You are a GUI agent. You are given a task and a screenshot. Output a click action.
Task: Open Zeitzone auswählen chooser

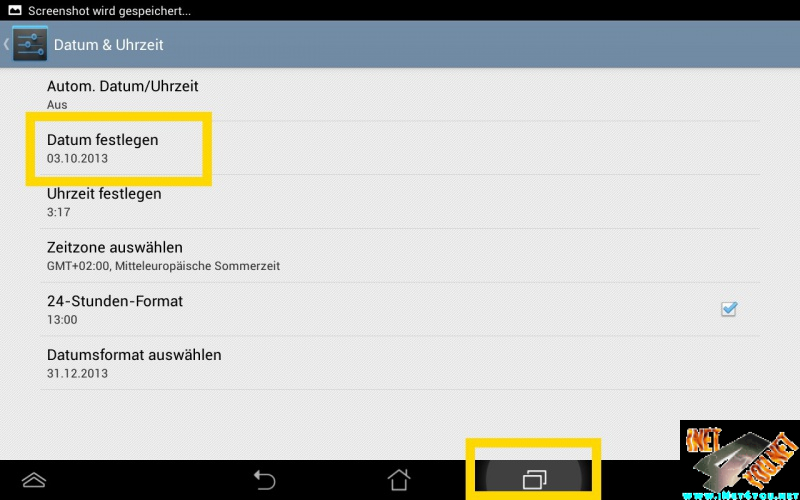[x=400, y=256]
